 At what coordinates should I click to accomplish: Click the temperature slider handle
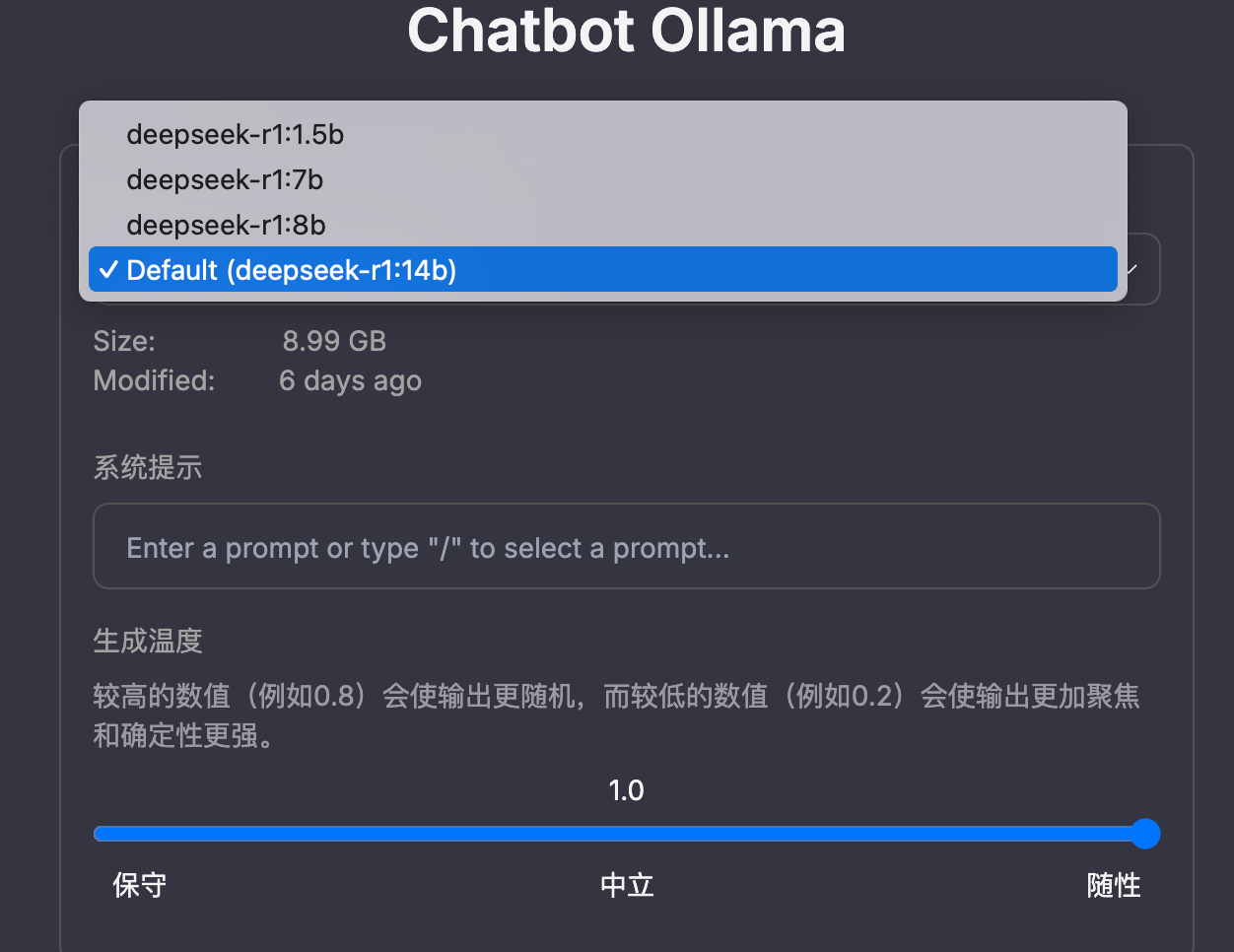[x=1144, y=834]
